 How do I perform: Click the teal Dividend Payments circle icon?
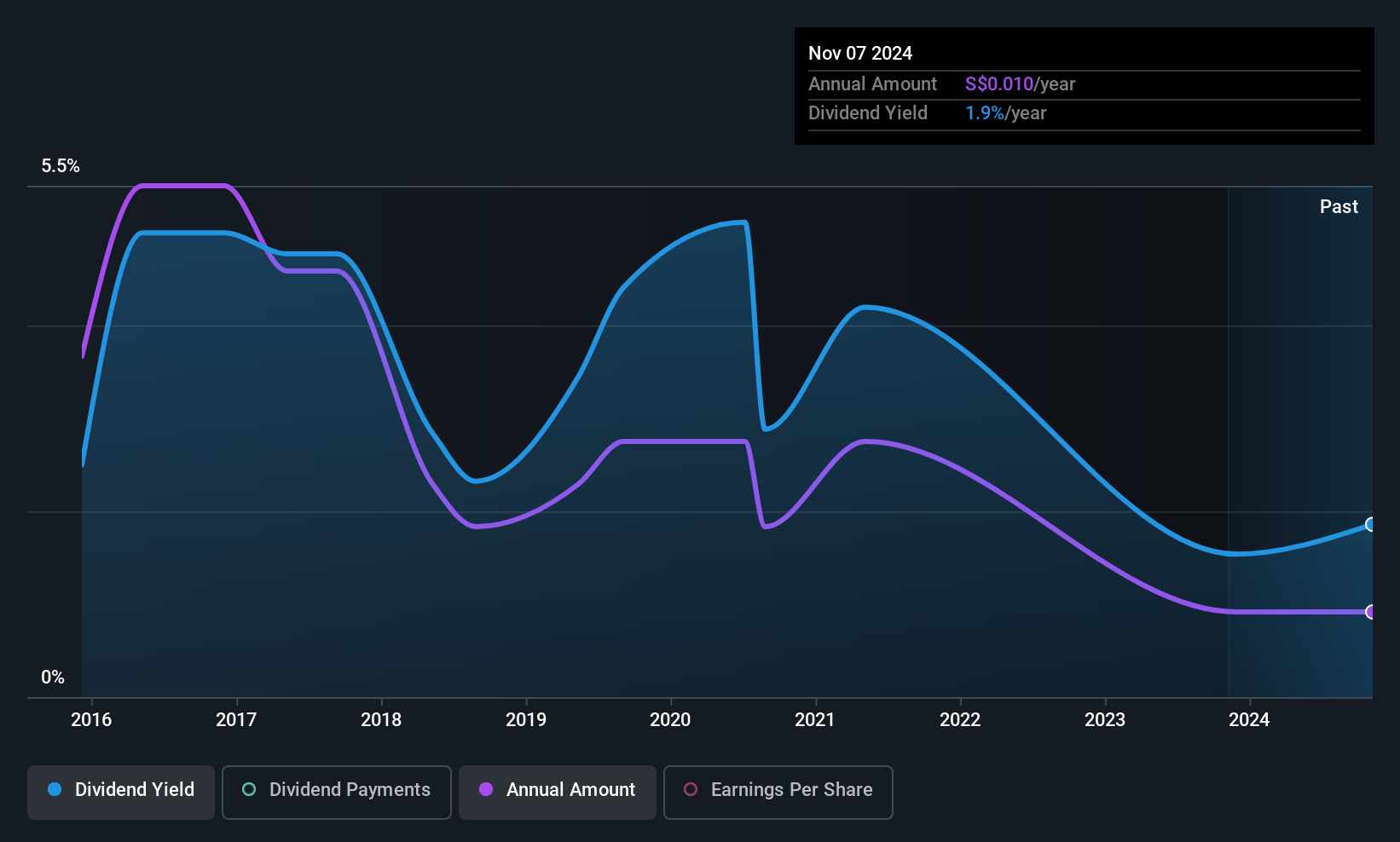(249, 789)
